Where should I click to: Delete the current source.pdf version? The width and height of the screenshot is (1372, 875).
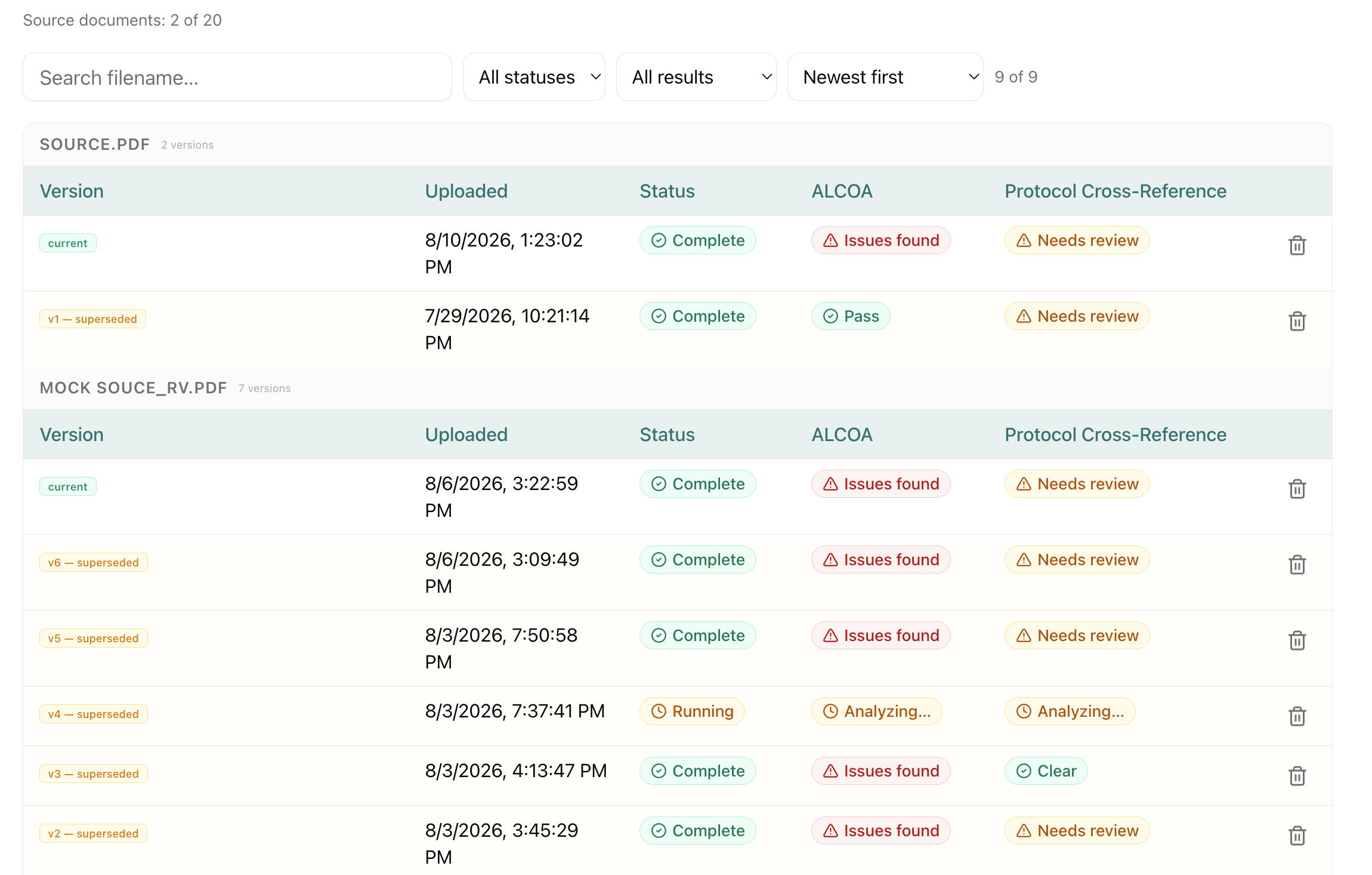(1297, 245)
